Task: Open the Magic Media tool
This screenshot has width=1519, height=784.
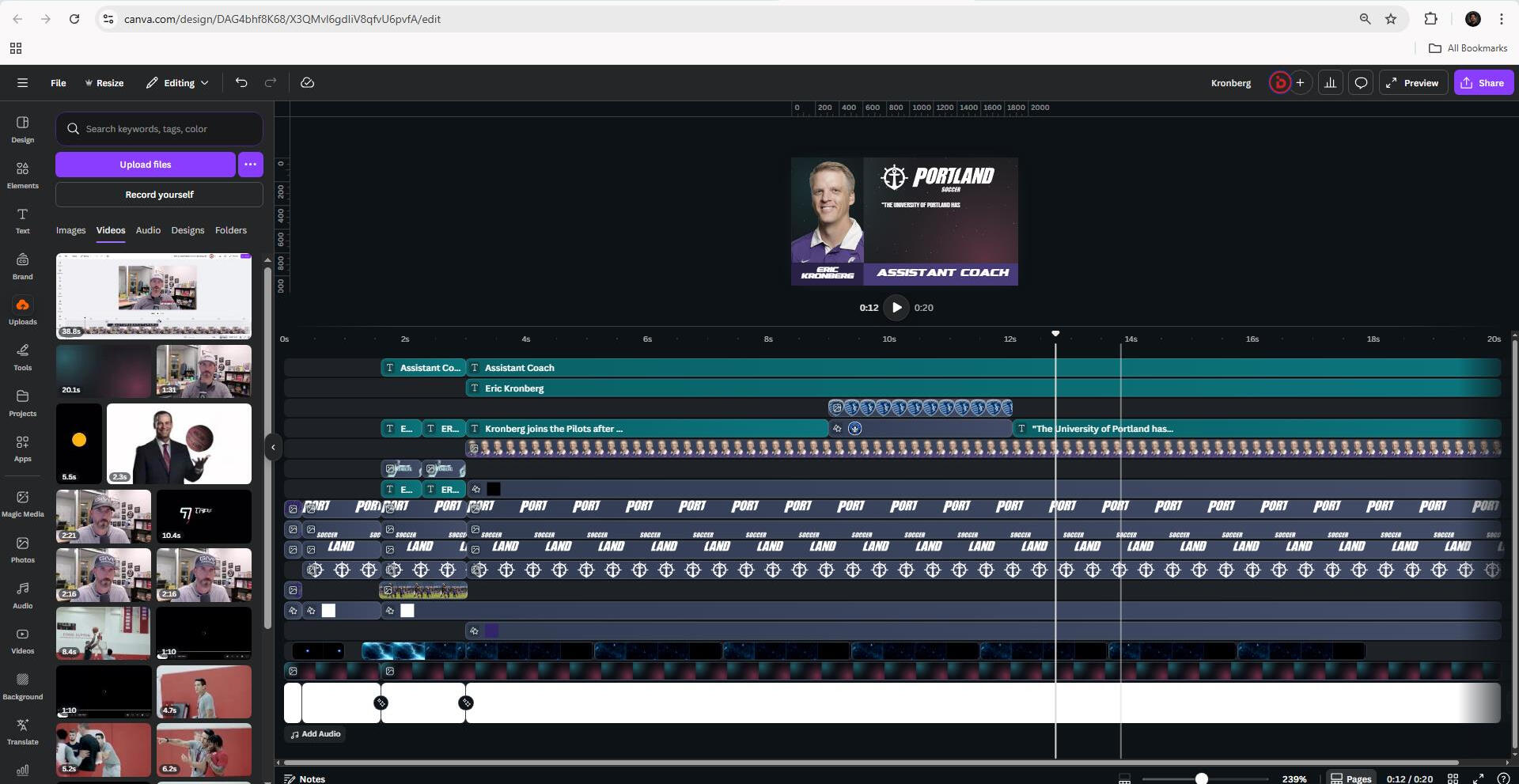Action: 22,503
